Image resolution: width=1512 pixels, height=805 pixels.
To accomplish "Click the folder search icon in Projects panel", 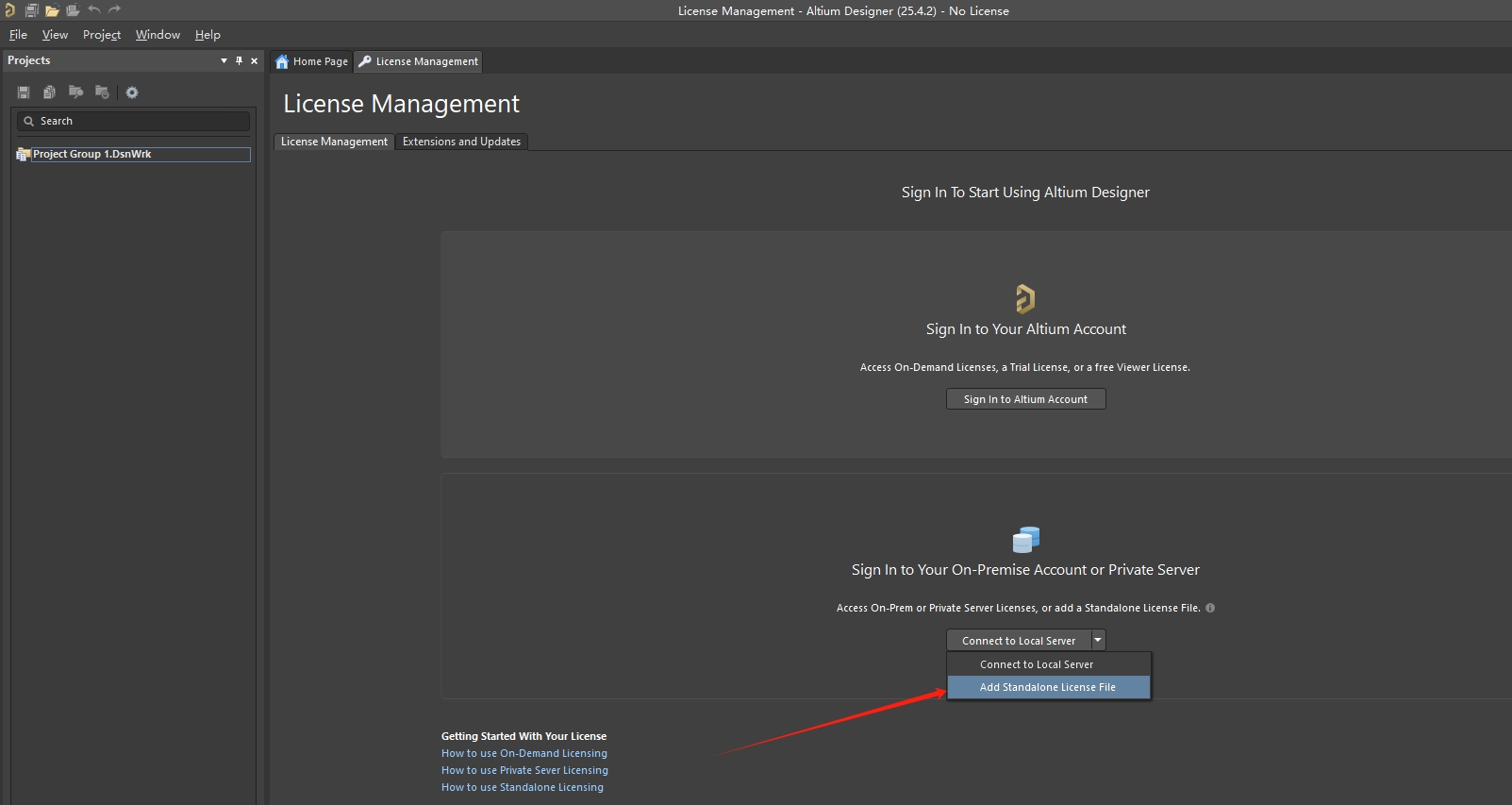I will click(x=75, y=92).
